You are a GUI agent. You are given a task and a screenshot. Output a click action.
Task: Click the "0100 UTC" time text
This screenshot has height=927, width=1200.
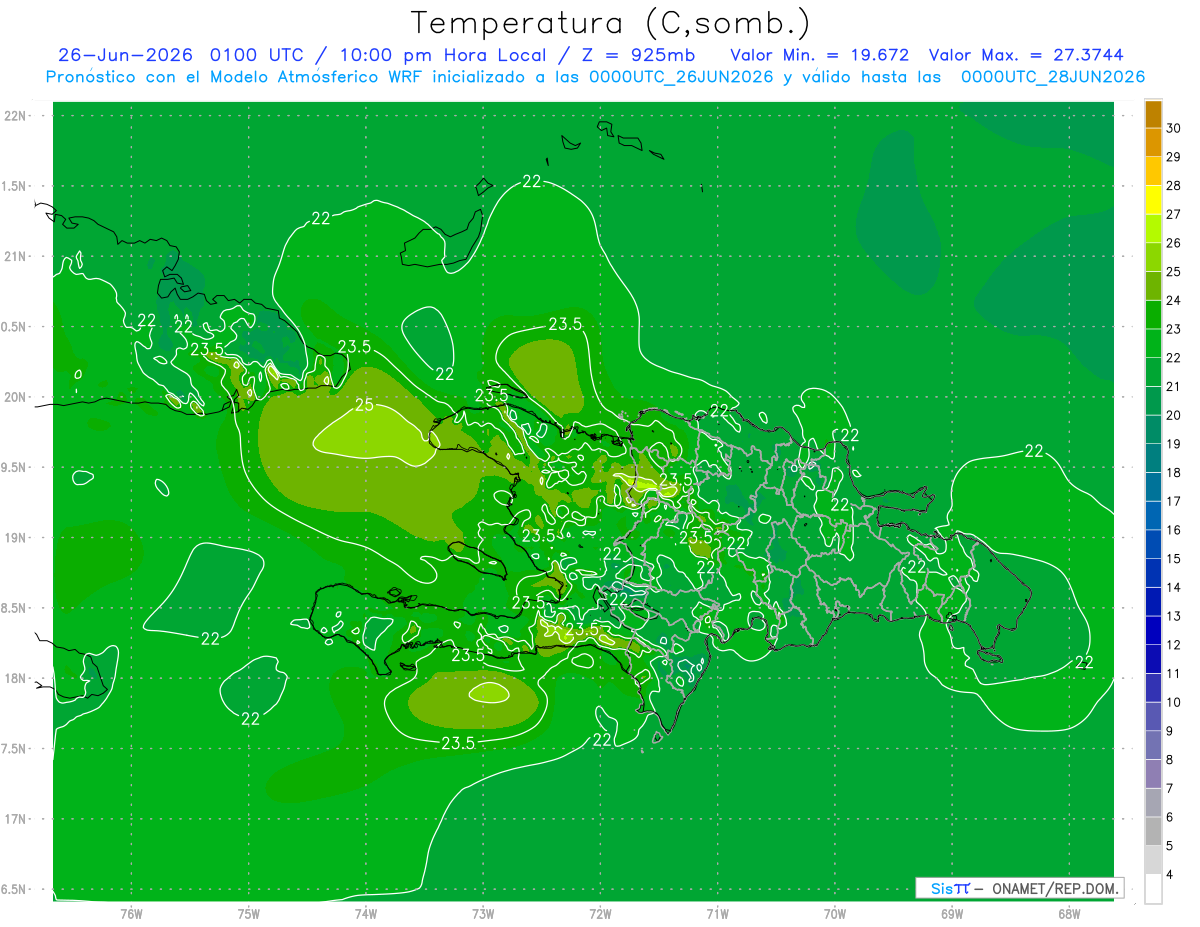pos(259,55)
